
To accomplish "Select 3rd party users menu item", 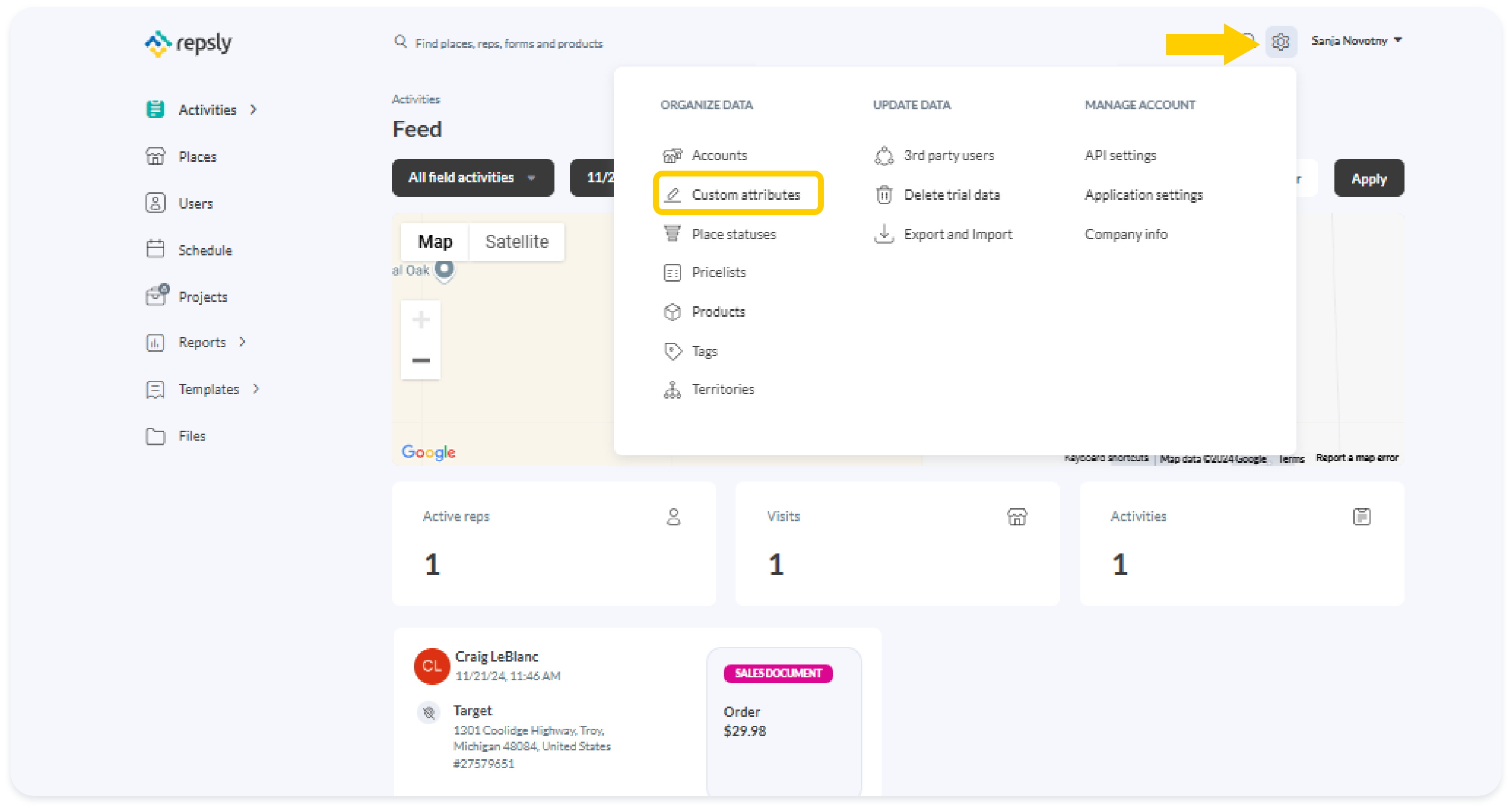I will pyautogui.click(x=949, y=155).
